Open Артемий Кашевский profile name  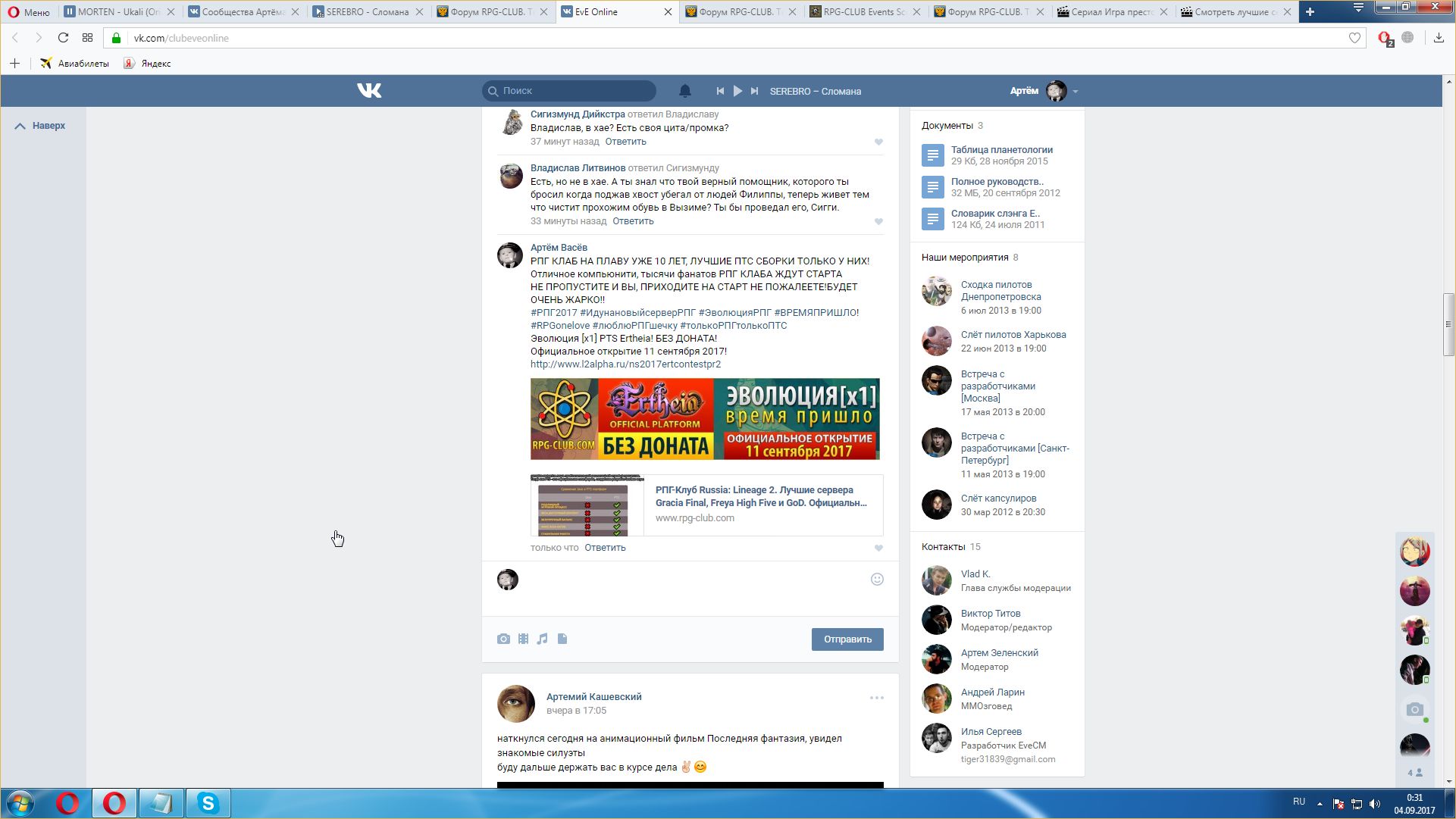coord(593,697)
